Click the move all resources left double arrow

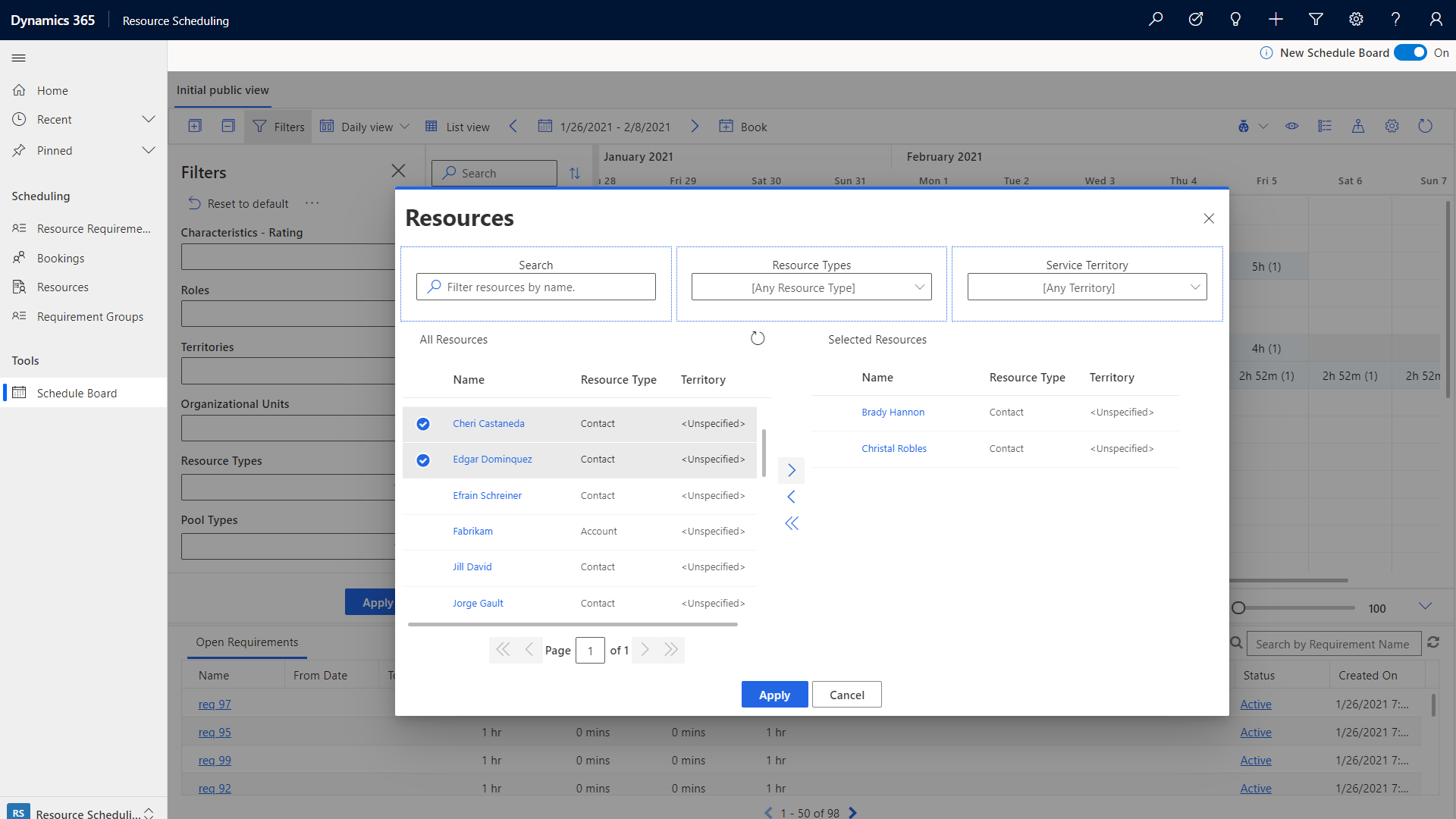pyautogui.click(x=791, y=522)
